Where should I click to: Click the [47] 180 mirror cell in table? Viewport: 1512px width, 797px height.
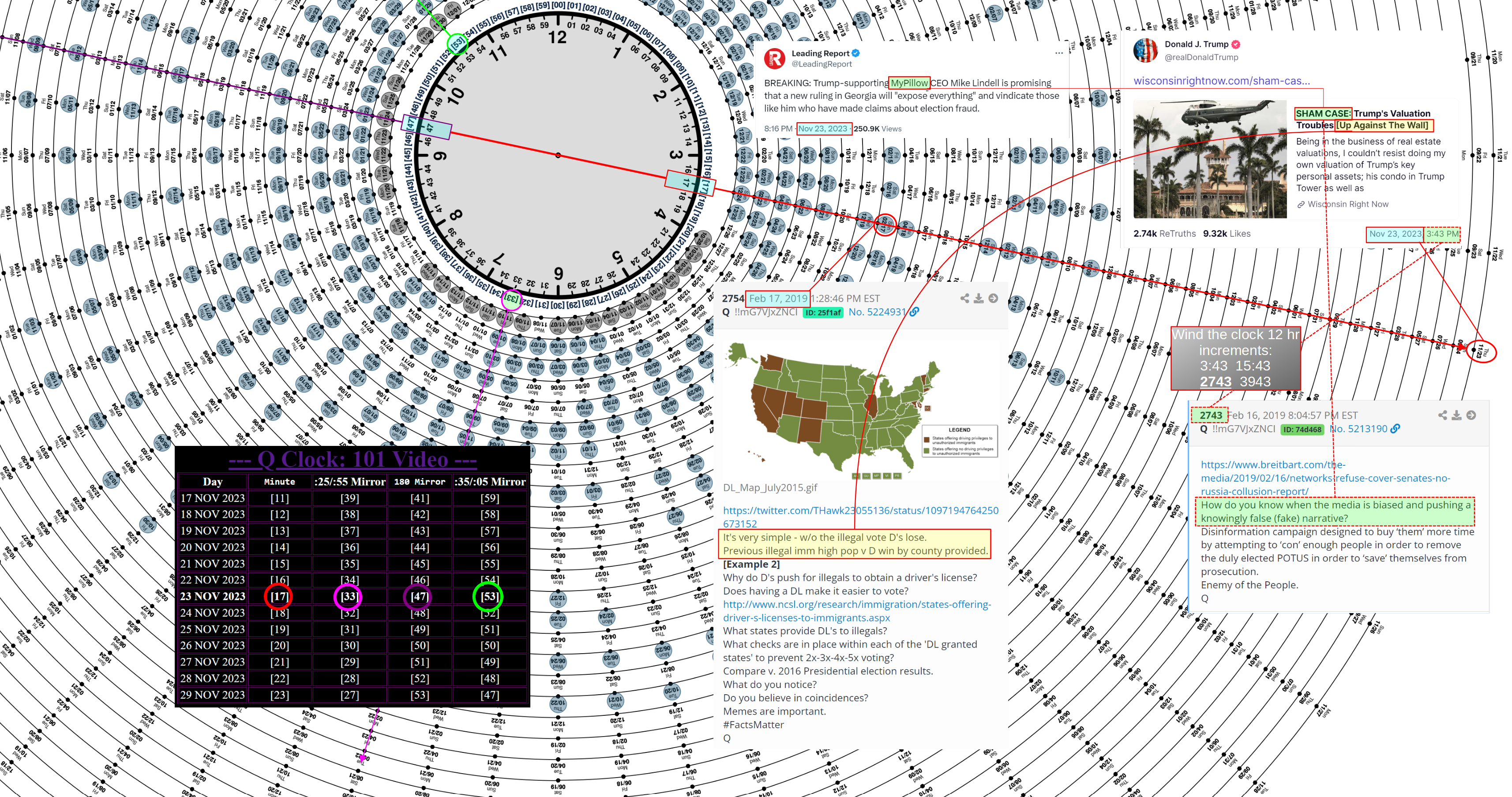pos(420,596)
